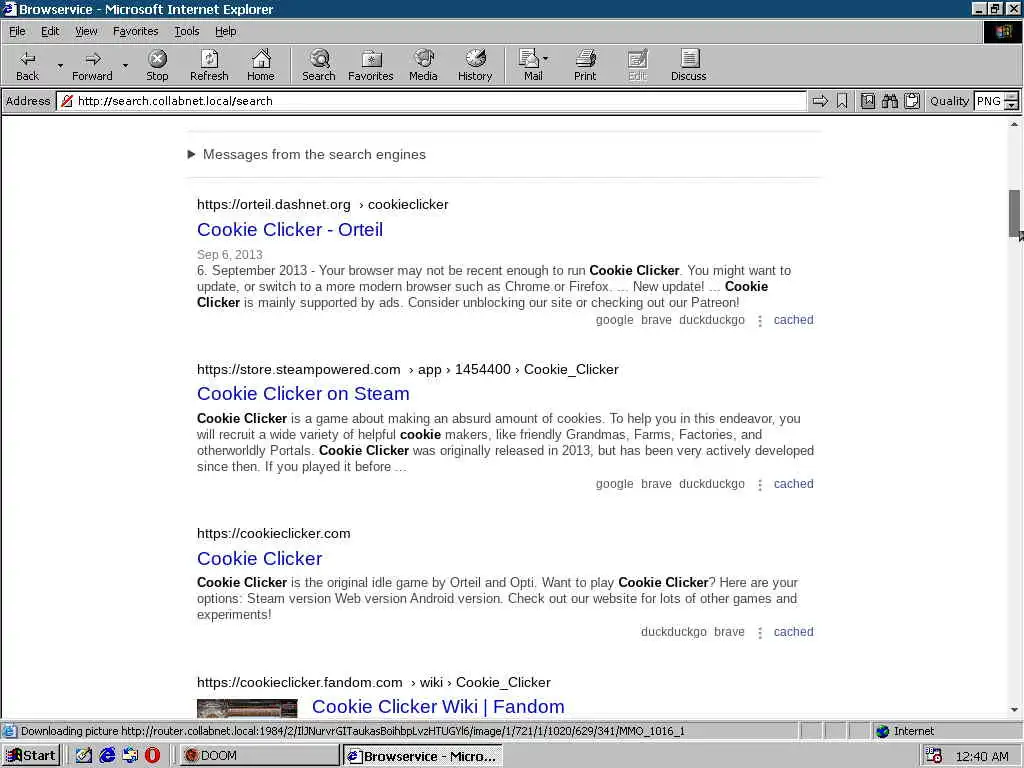The image size is (1024, 768).
Task: Open the Edit menu
Action: [x=50, y=31]
